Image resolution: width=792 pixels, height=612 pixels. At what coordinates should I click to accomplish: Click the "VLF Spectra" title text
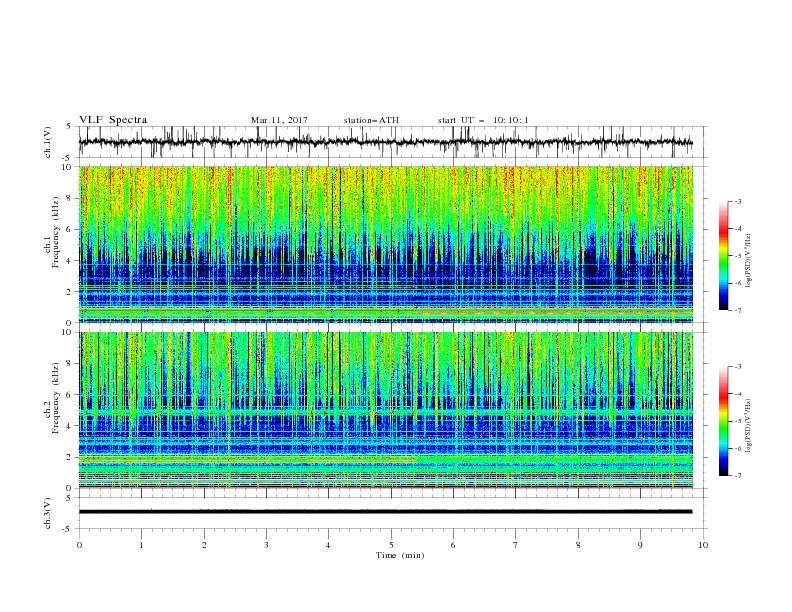click(113, 120)
